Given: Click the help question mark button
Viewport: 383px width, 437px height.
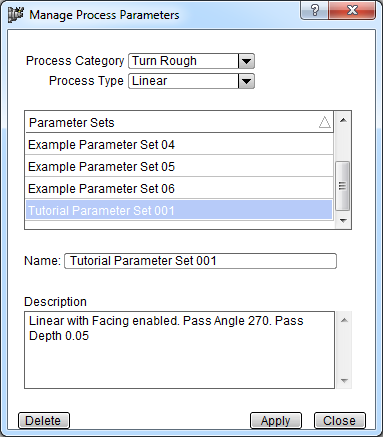Looking at the screenshot, I should (314, 10).
